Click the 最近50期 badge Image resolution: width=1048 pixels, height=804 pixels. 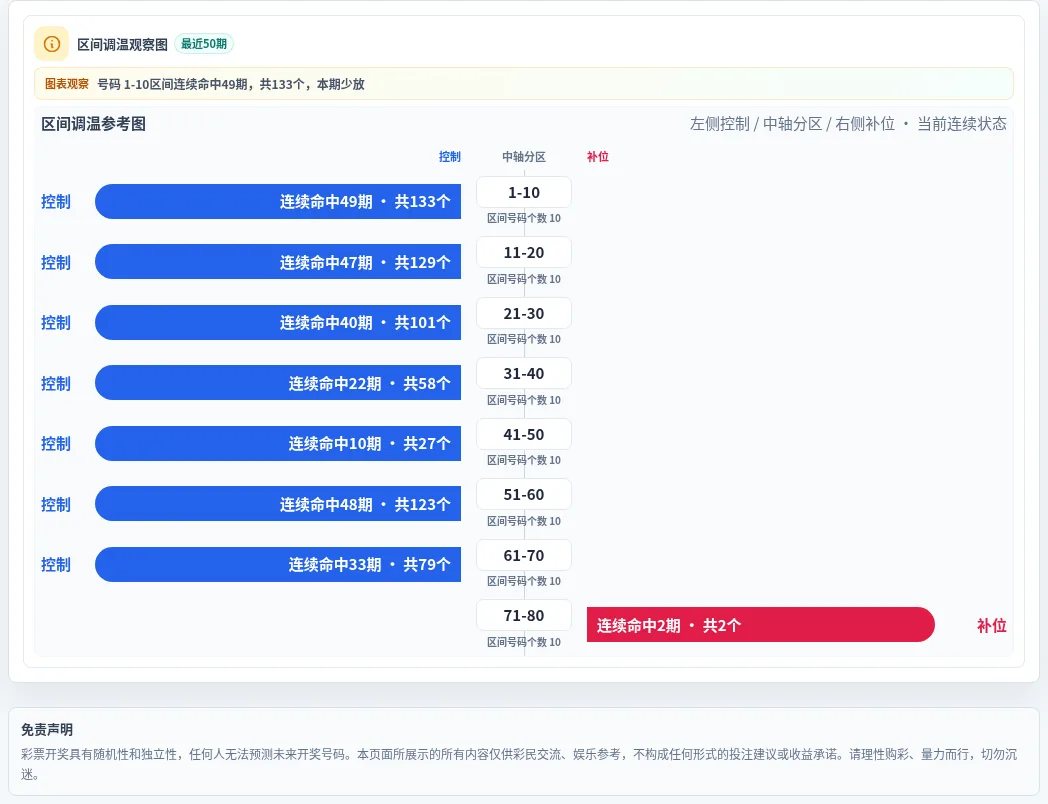pos(204,44)
